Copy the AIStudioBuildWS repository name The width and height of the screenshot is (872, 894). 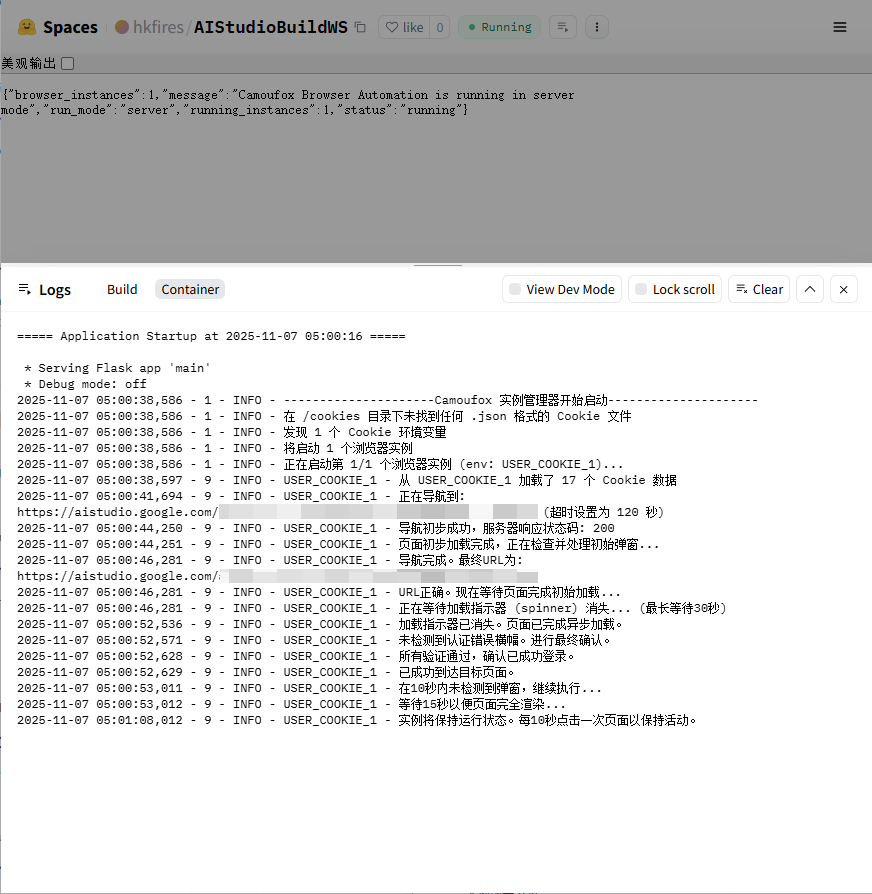coord(360,27)
